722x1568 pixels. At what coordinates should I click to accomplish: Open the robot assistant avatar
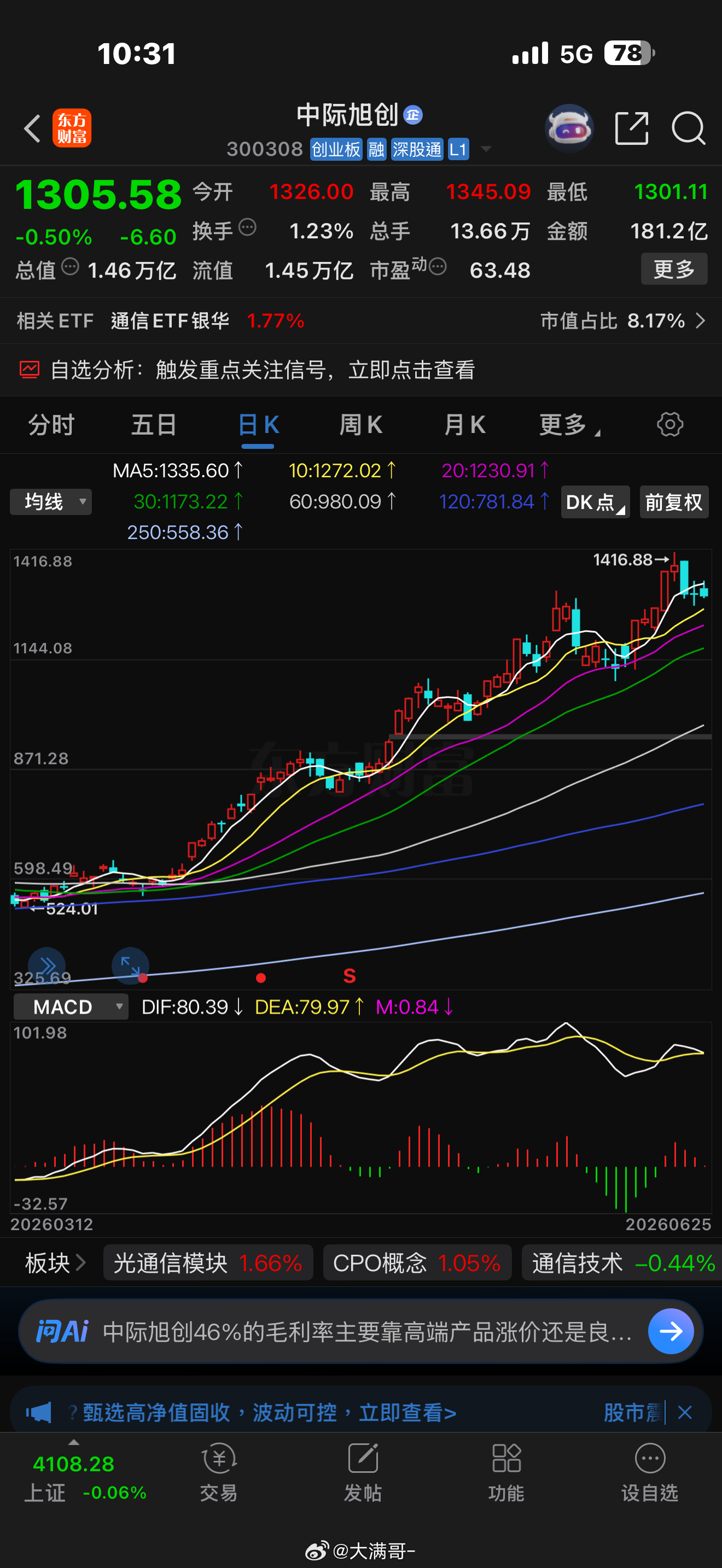(x=569, y=128)
